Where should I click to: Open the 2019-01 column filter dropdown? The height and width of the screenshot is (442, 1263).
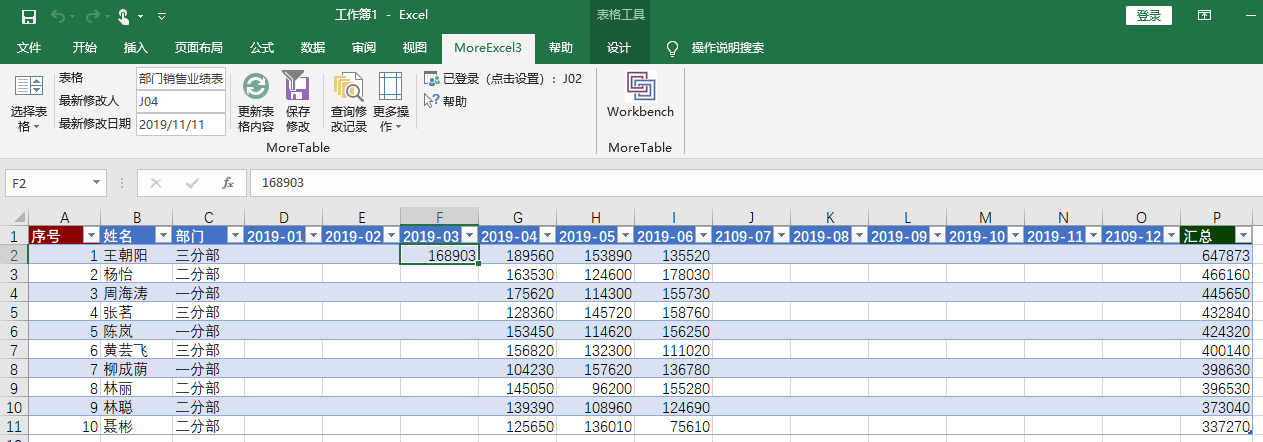[313, 235]
